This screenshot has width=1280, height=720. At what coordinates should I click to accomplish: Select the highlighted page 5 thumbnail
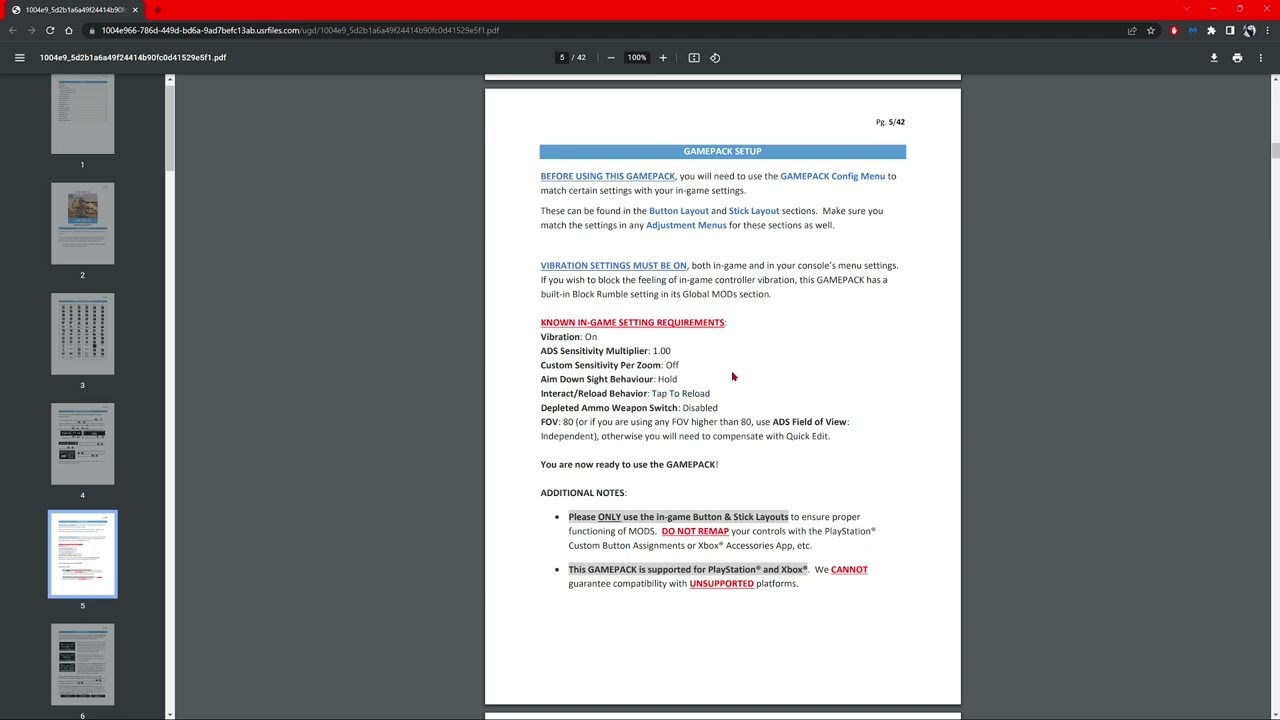83,554
